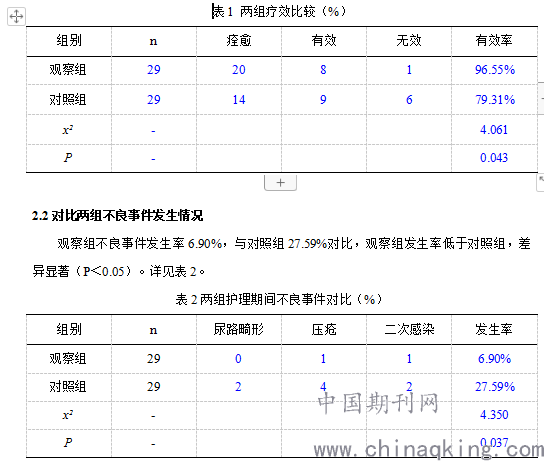The image size is (544, 461).
Task: Click the 27.59% cell in Table 2
Action: (x=495, y=387)
